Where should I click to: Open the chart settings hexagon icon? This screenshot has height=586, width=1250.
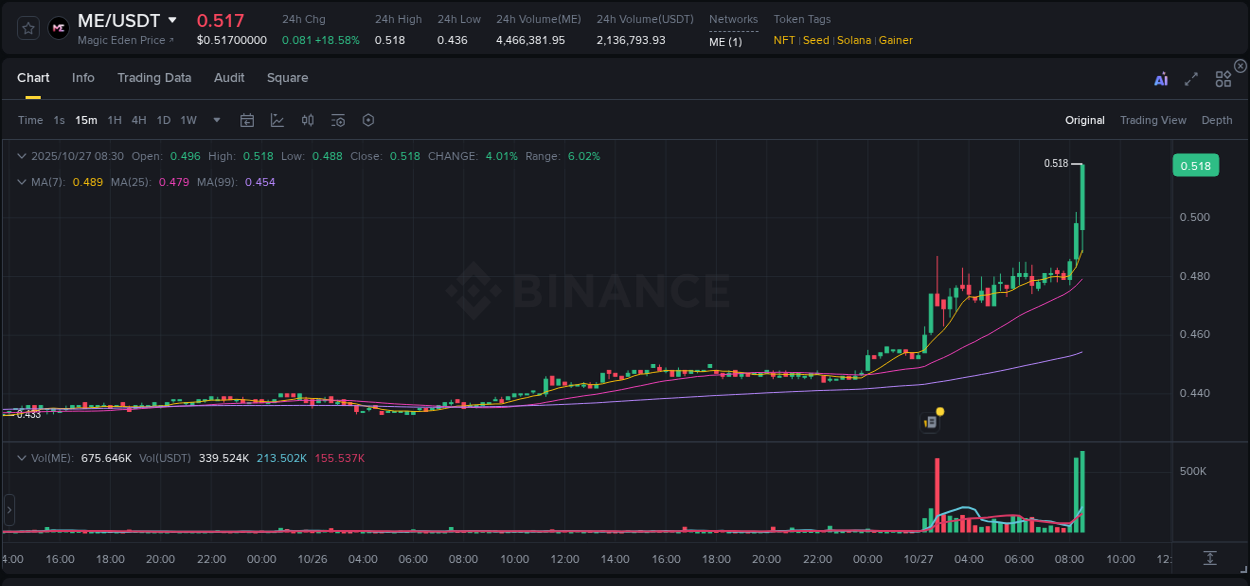tap(368, 120)
